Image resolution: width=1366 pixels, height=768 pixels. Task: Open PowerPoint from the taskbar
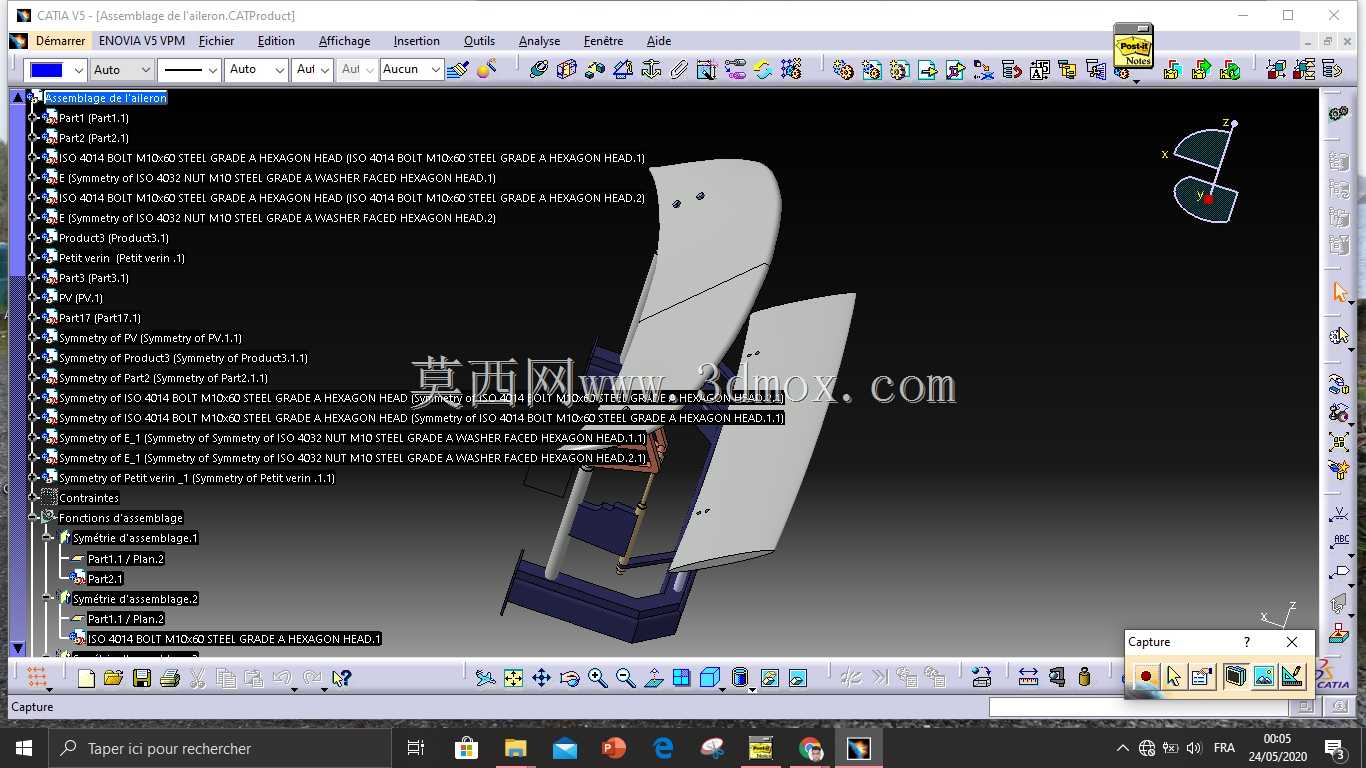(x=613, y=748)
